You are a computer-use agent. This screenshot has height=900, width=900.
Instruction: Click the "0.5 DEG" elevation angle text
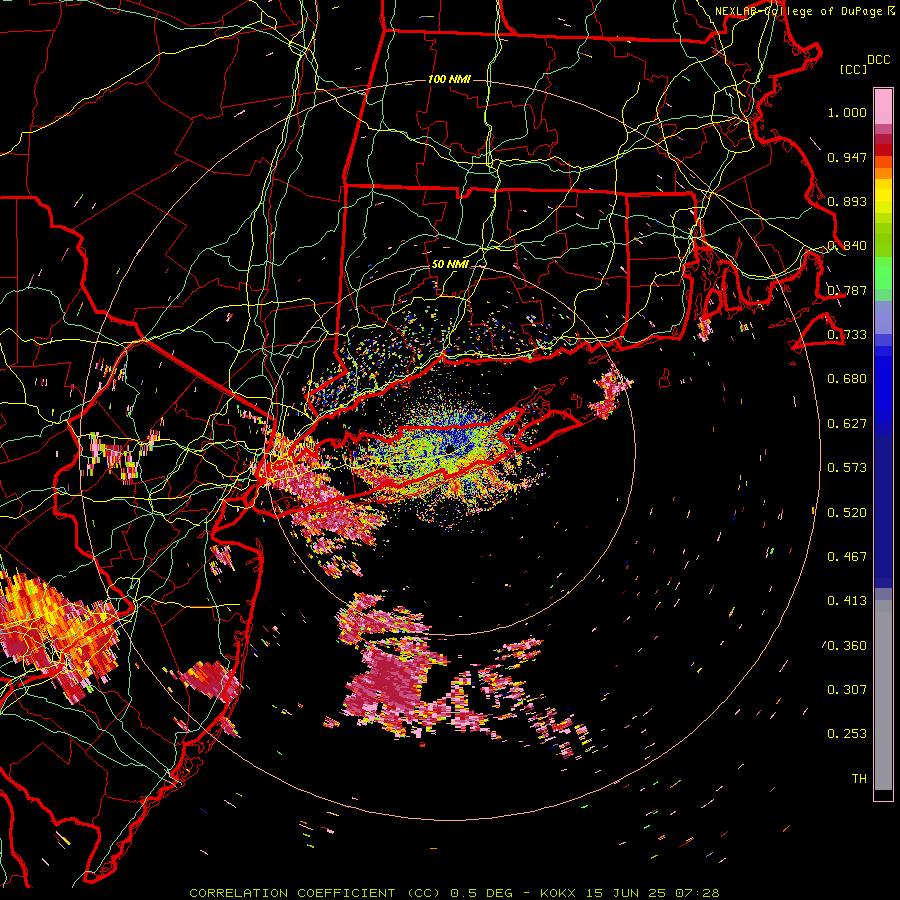[483, 893]
